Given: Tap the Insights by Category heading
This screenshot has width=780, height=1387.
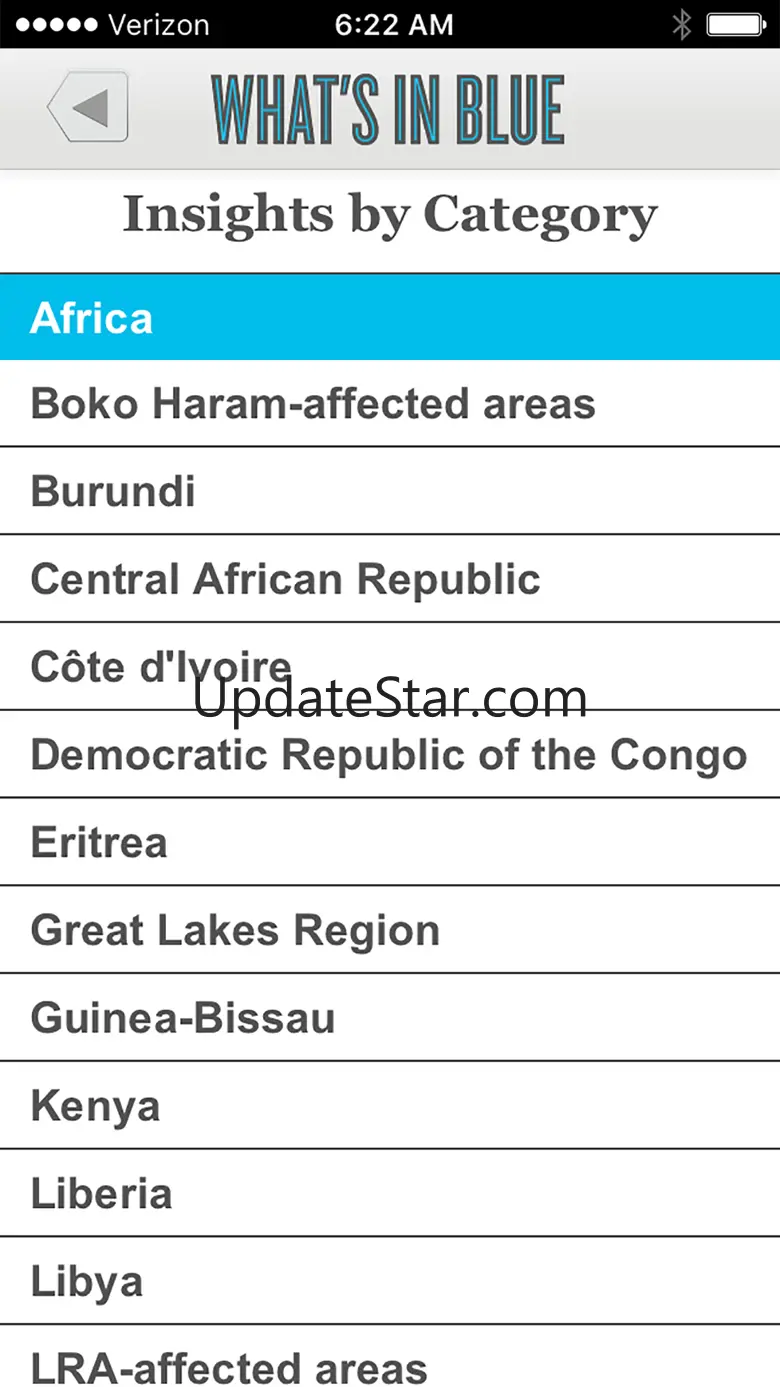Looking at the screenshot, I should [390, 214].
